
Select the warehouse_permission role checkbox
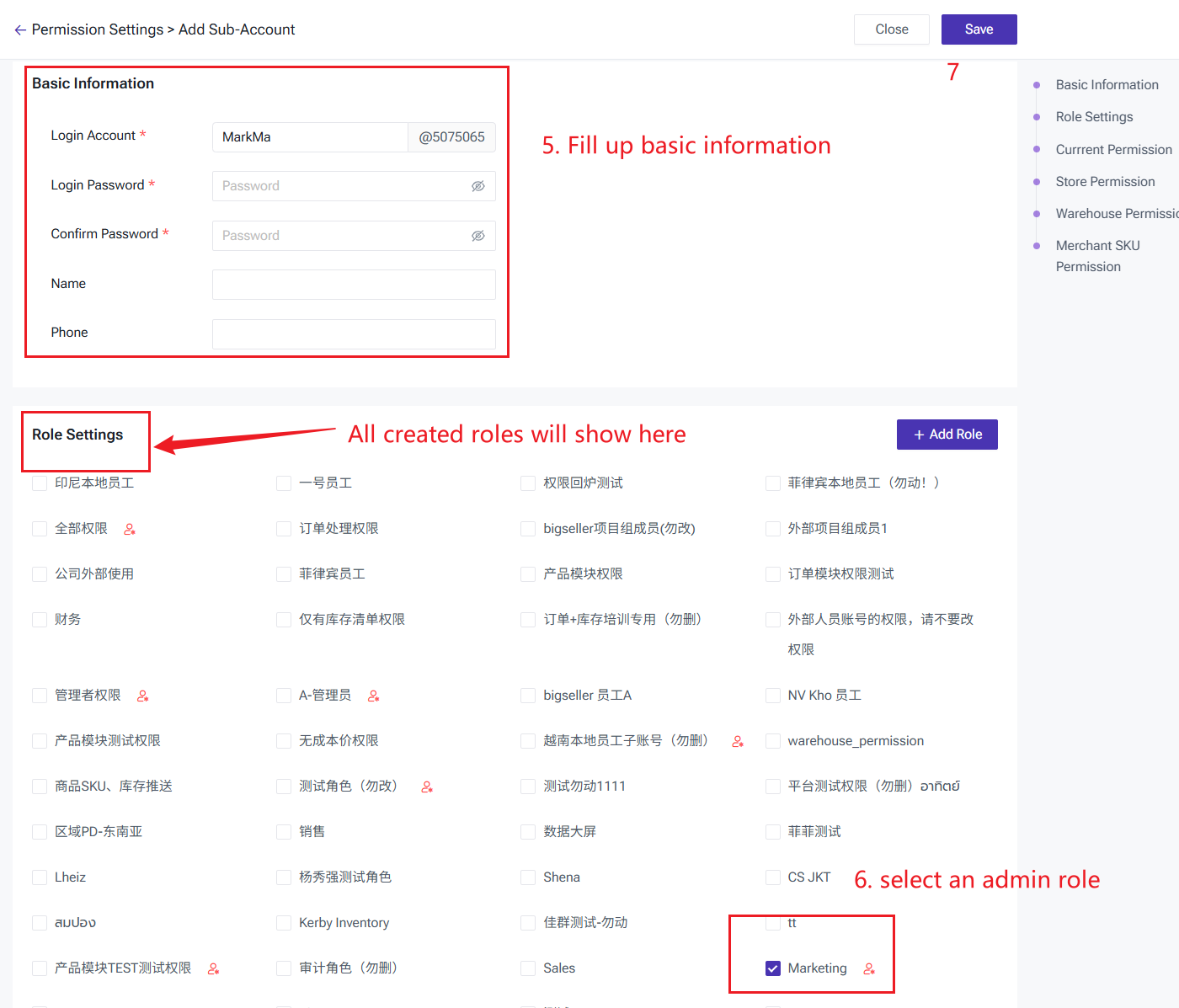tap(772, 741)
